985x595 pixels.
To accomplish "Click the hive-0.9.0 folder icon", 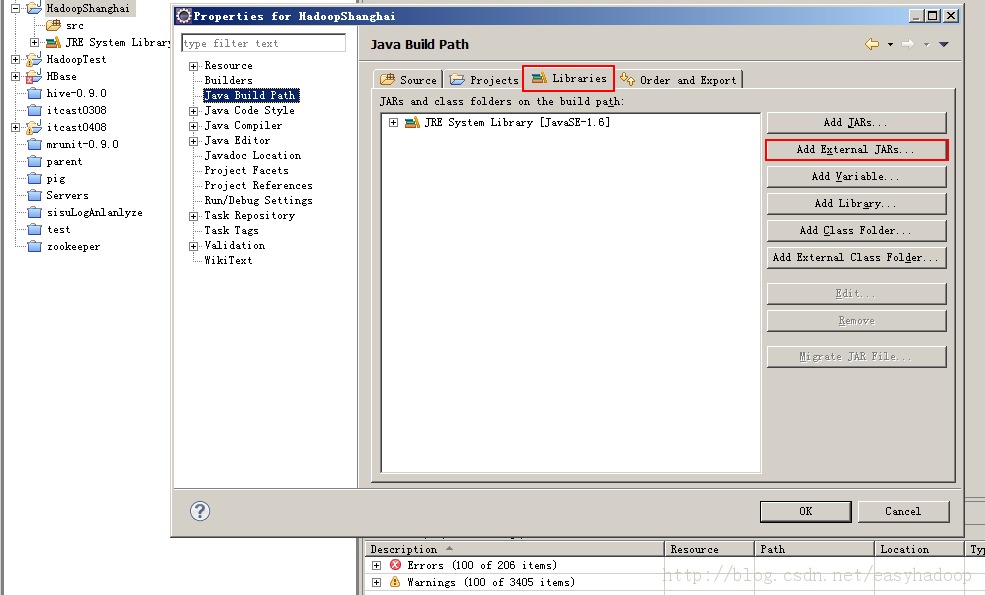I will 35,94.
